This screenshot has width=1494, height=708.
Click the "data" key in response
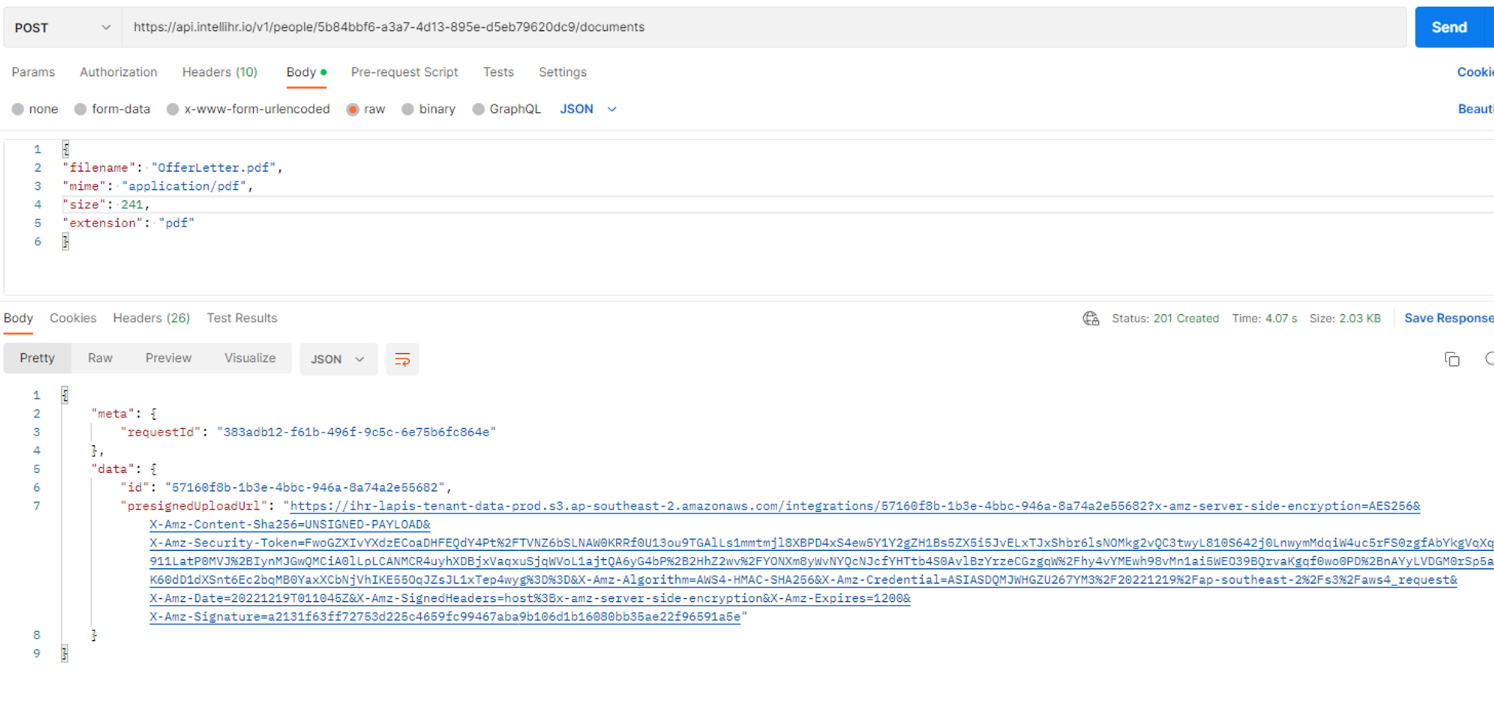[x=113, y=469]
